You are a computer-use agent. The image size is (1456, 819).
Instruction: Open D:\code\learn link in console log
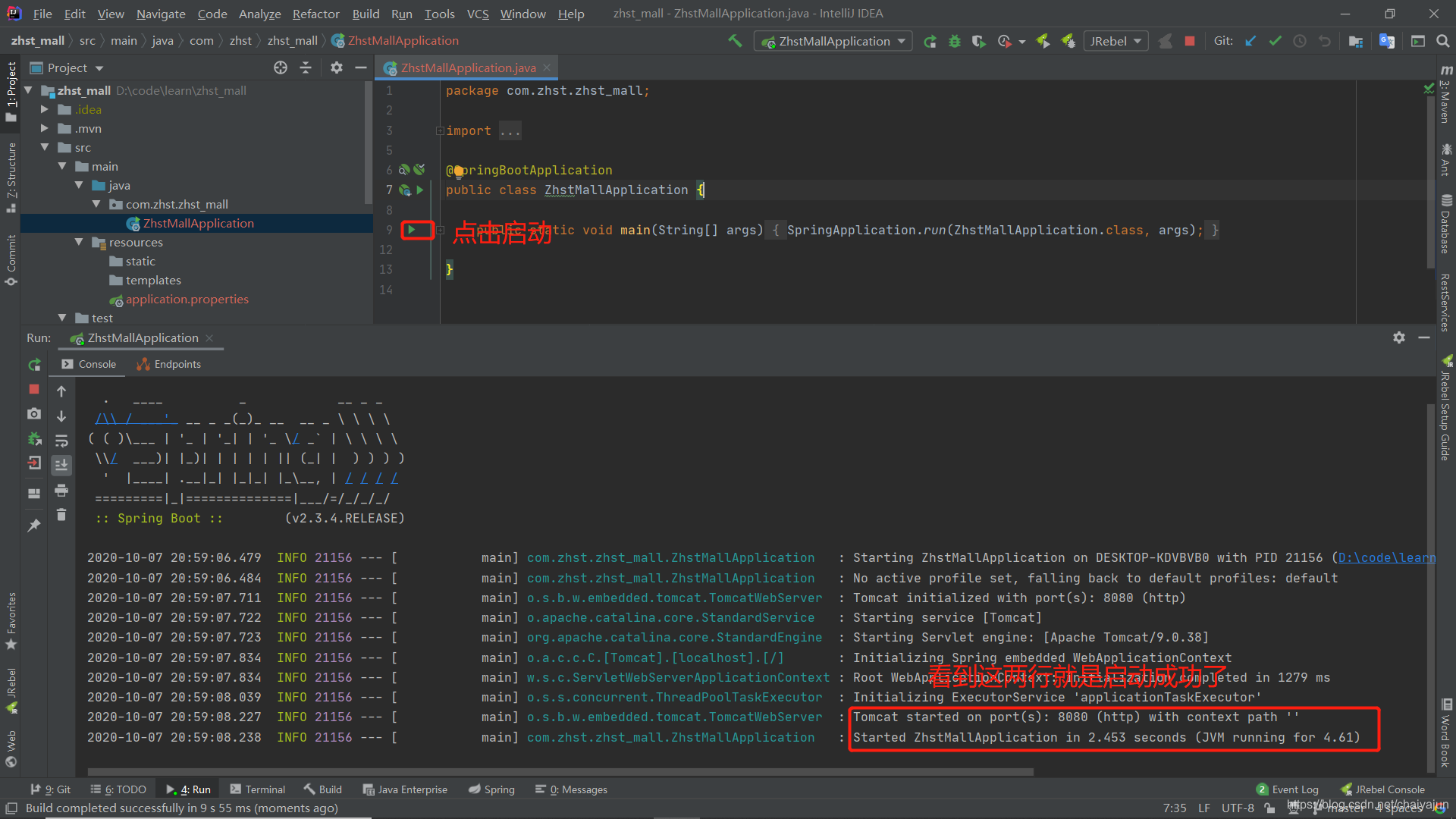coord(1387,557)
